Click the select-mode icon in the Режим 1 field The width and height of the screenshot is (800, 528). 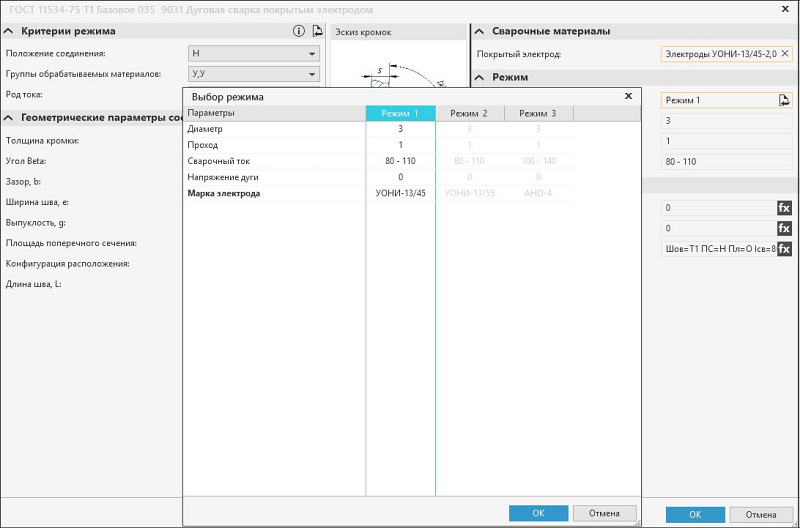[x=785, y=100]
